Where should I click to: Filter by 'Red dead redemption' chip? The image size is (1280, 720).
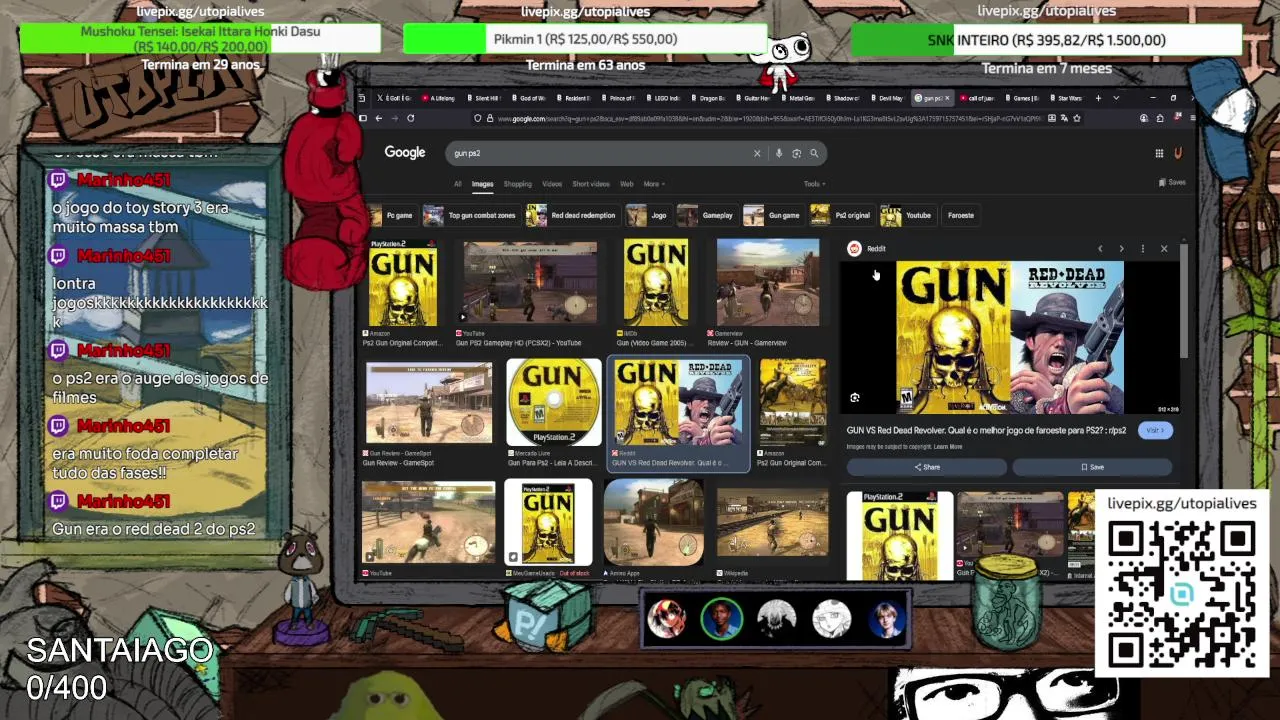pos(573,215)
